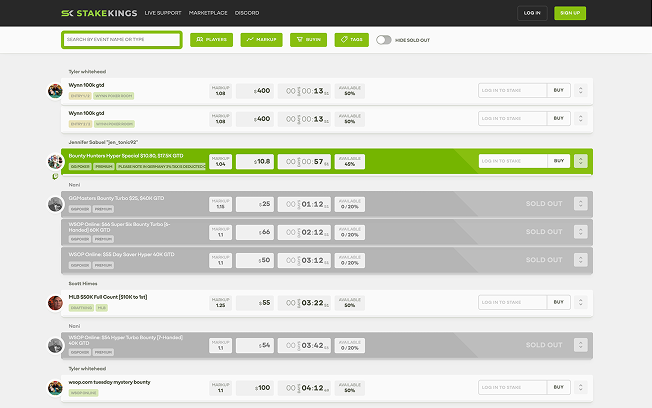The height and width of the screenshot is (408, 652).
Task: Click the 45% available box on Bounty Hunters row
Action: [350, 161]
